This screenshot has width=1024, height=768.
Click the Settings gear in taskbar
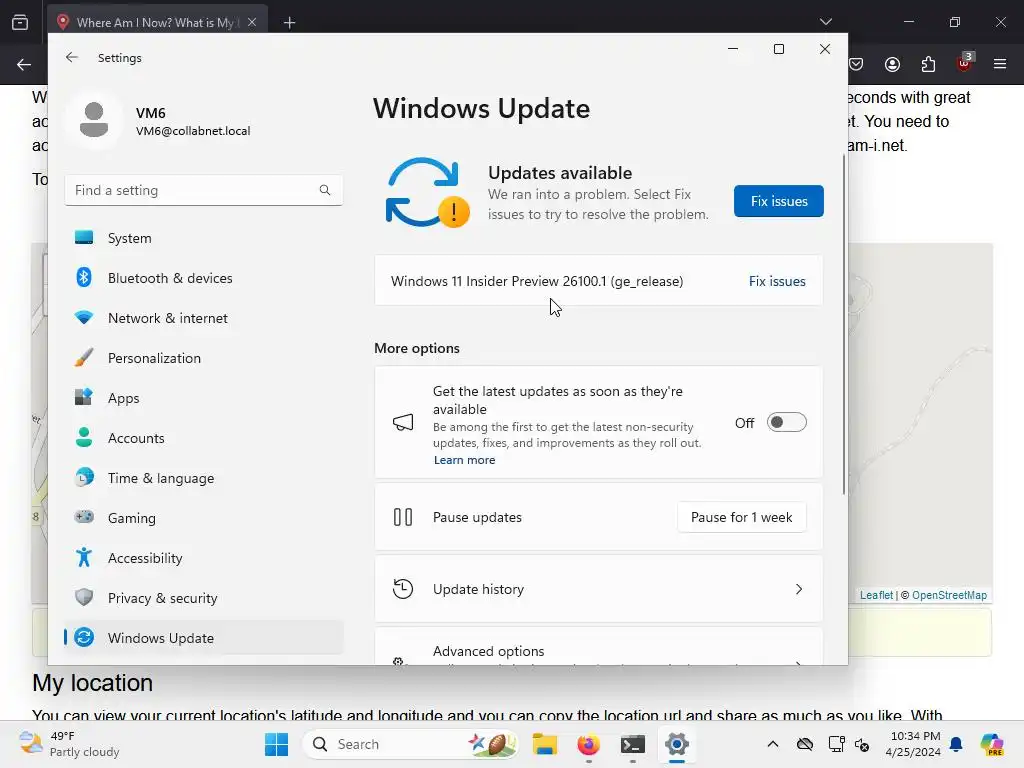pos(677,744)
